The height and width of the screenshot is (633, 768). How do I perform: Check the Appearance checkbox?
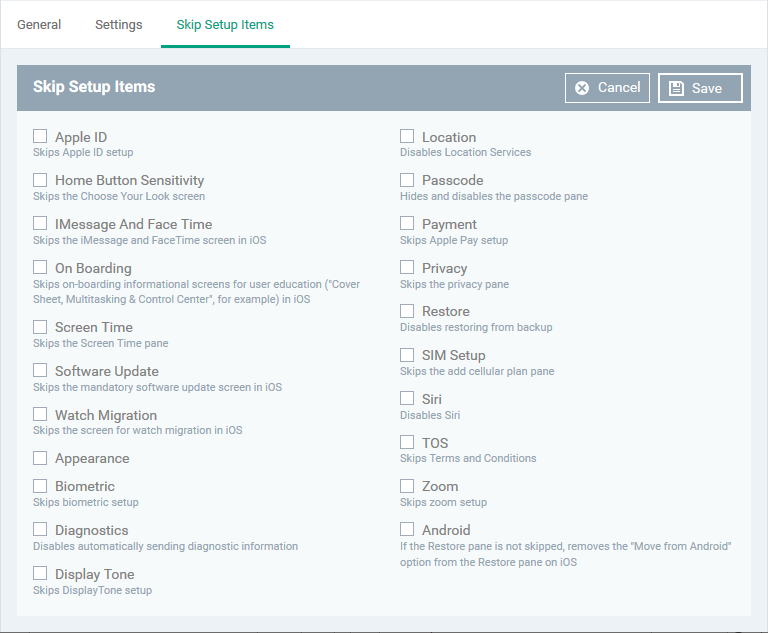40,458
